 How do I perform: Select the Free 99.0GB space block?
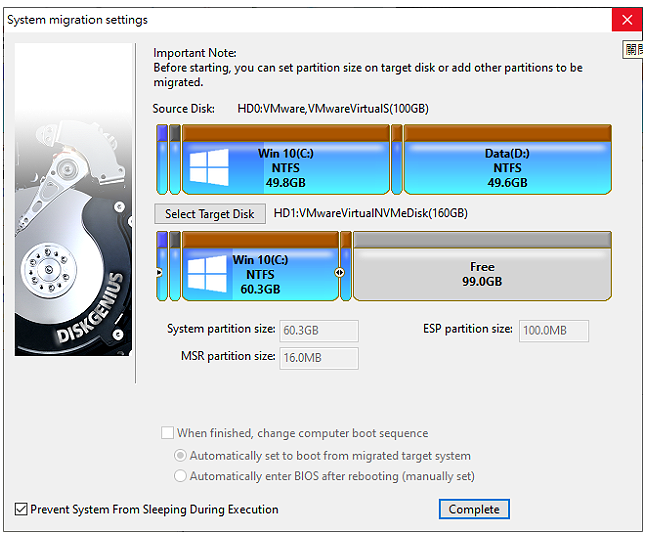tap(482, 266)
